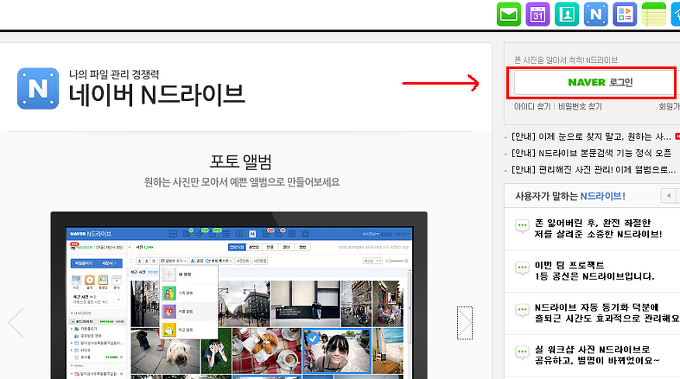This screenshot has width=680, height=379.
Task: Click the N드라이브 link in 사용자가 말하는 heading
Action: click(602, 196)
